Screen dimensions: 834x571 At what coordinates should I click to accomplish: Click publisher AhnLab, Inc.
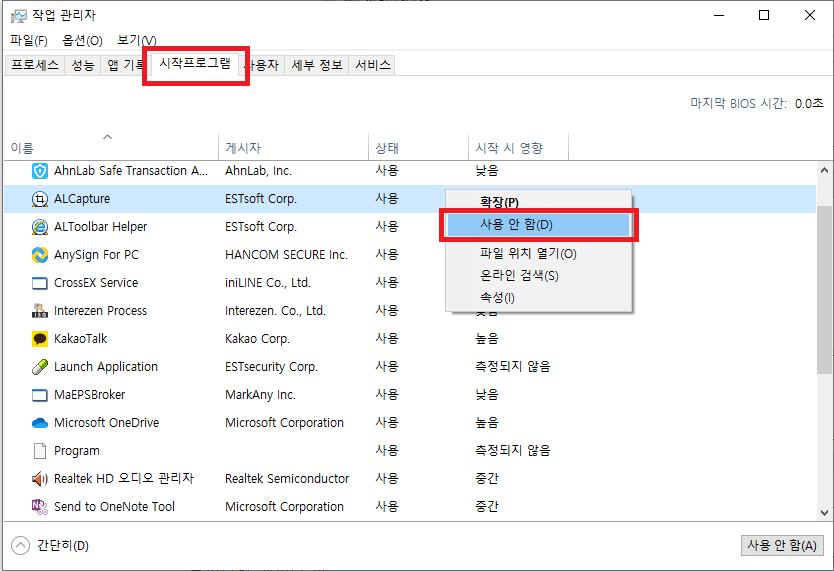[x=258, y=171]
